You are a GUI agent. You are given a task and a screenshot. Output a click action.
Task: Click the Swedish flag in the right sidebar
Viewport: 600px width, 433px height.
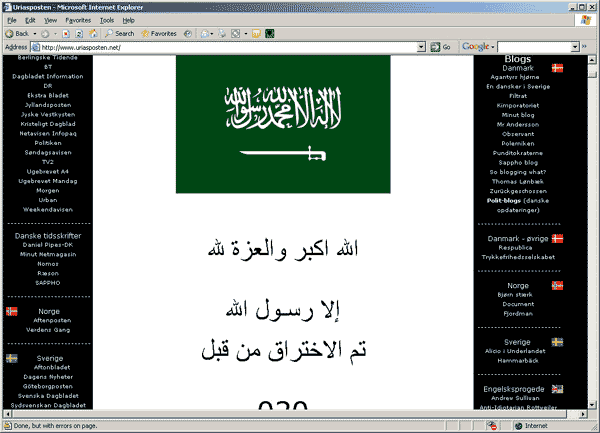pos(557,342)
